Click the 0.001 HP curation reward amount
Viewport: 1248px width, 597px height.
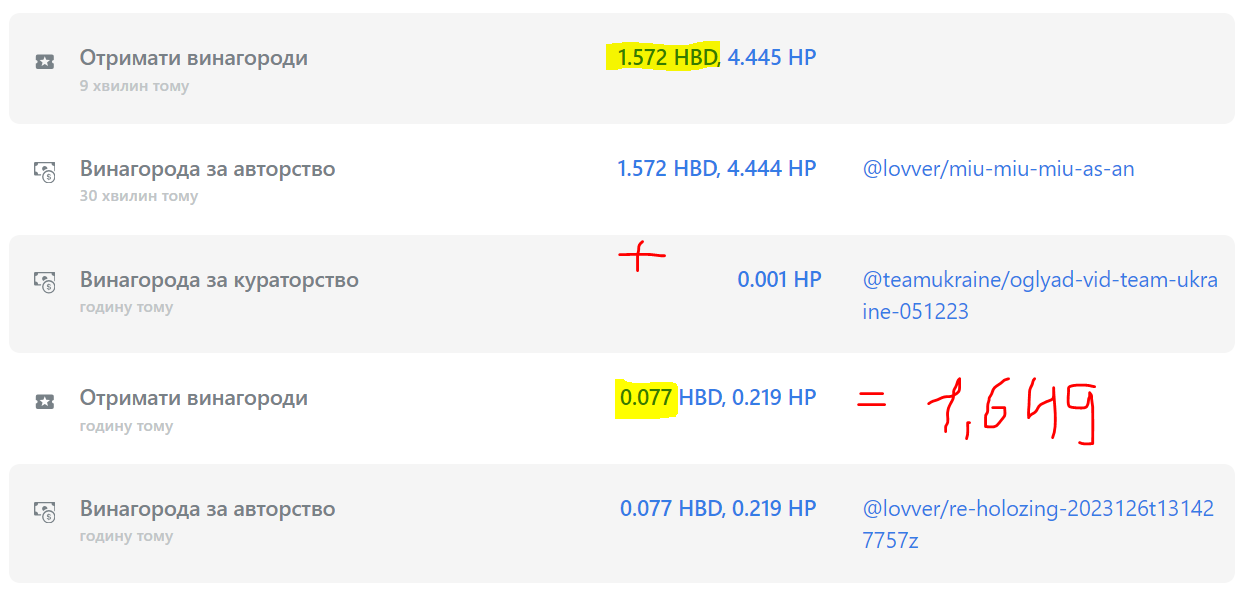[x=779, y=280]
